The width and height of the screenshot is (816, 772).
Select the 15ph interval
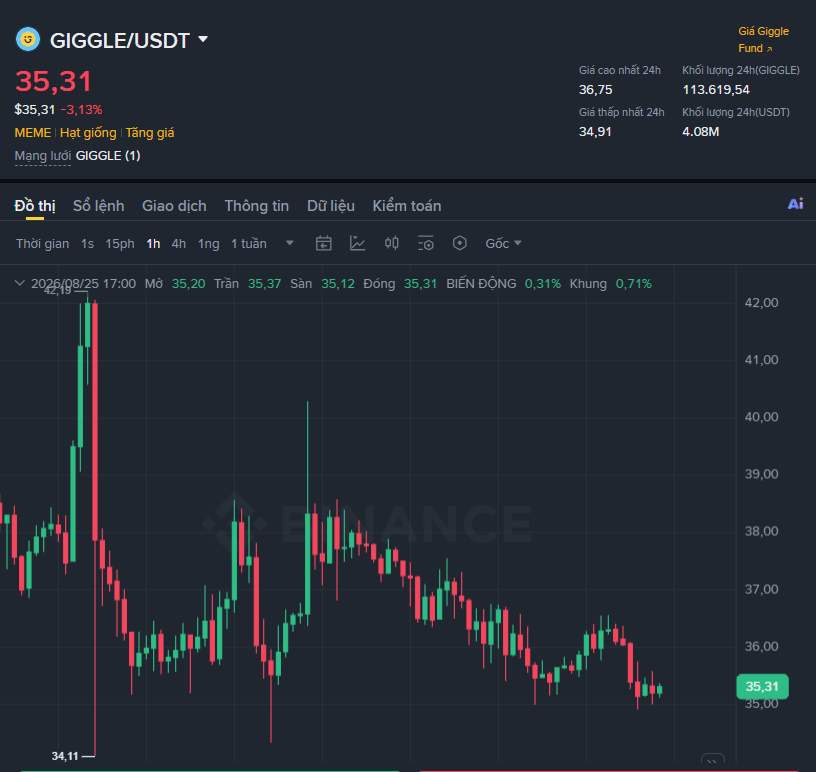120,244
